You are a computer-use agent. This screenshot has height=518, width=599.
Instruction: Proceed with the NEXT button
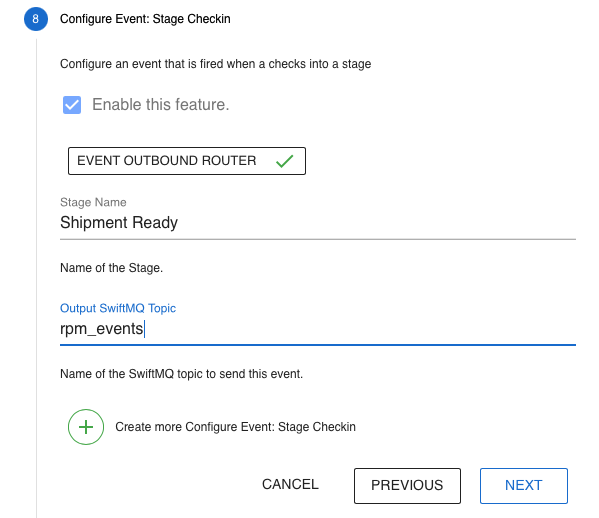[x=524, y=486]
